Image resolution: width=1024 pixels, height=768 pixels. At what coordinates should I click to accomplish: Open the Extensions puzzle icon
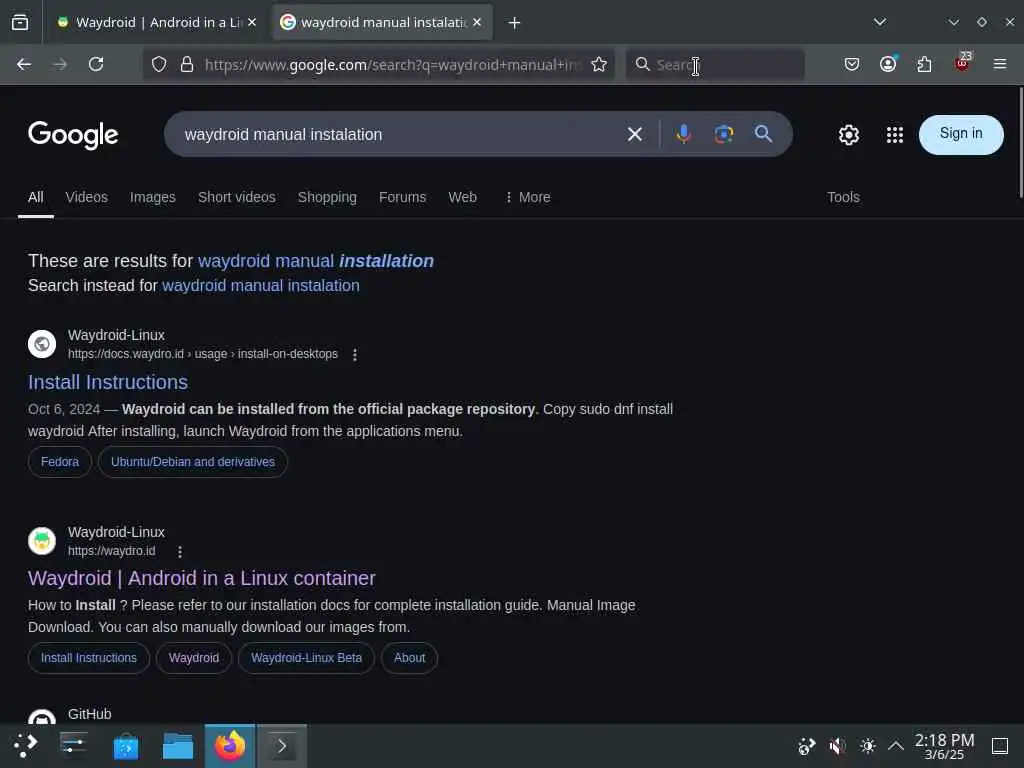(924, 64)
